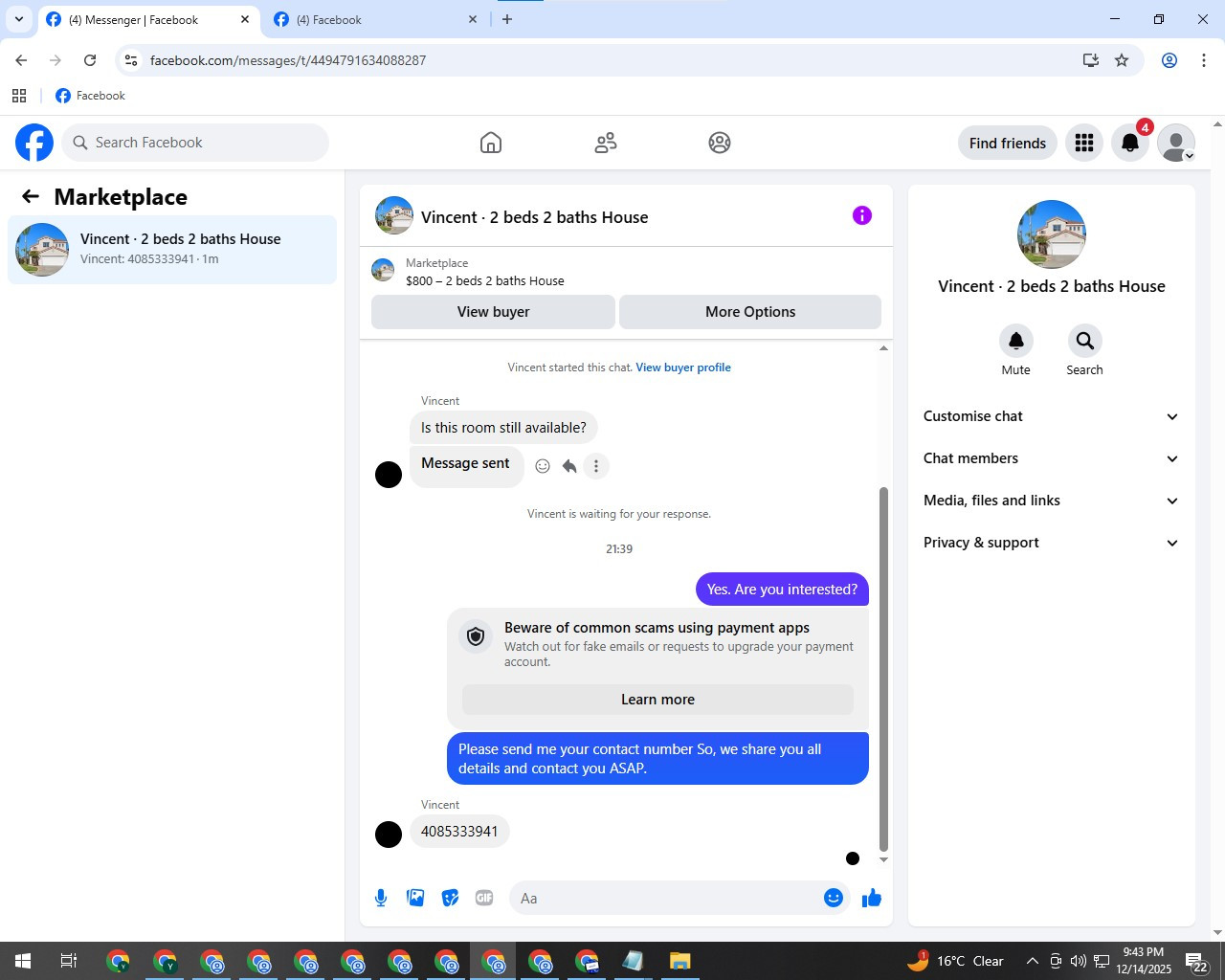Screen dimensions: 1225x980
Task: Open the Windows notification center icon
Action: 1197,961
